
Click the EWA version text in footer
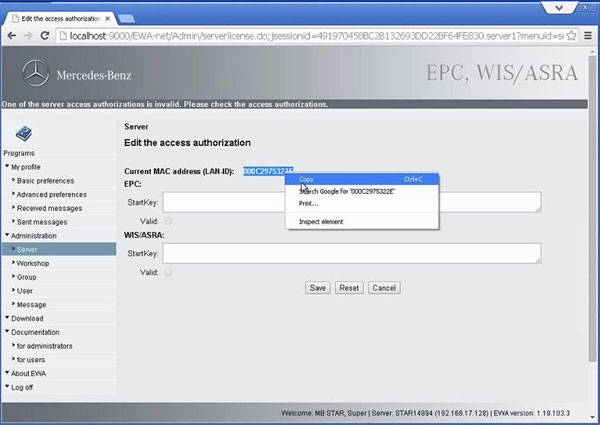coord(532,413)
